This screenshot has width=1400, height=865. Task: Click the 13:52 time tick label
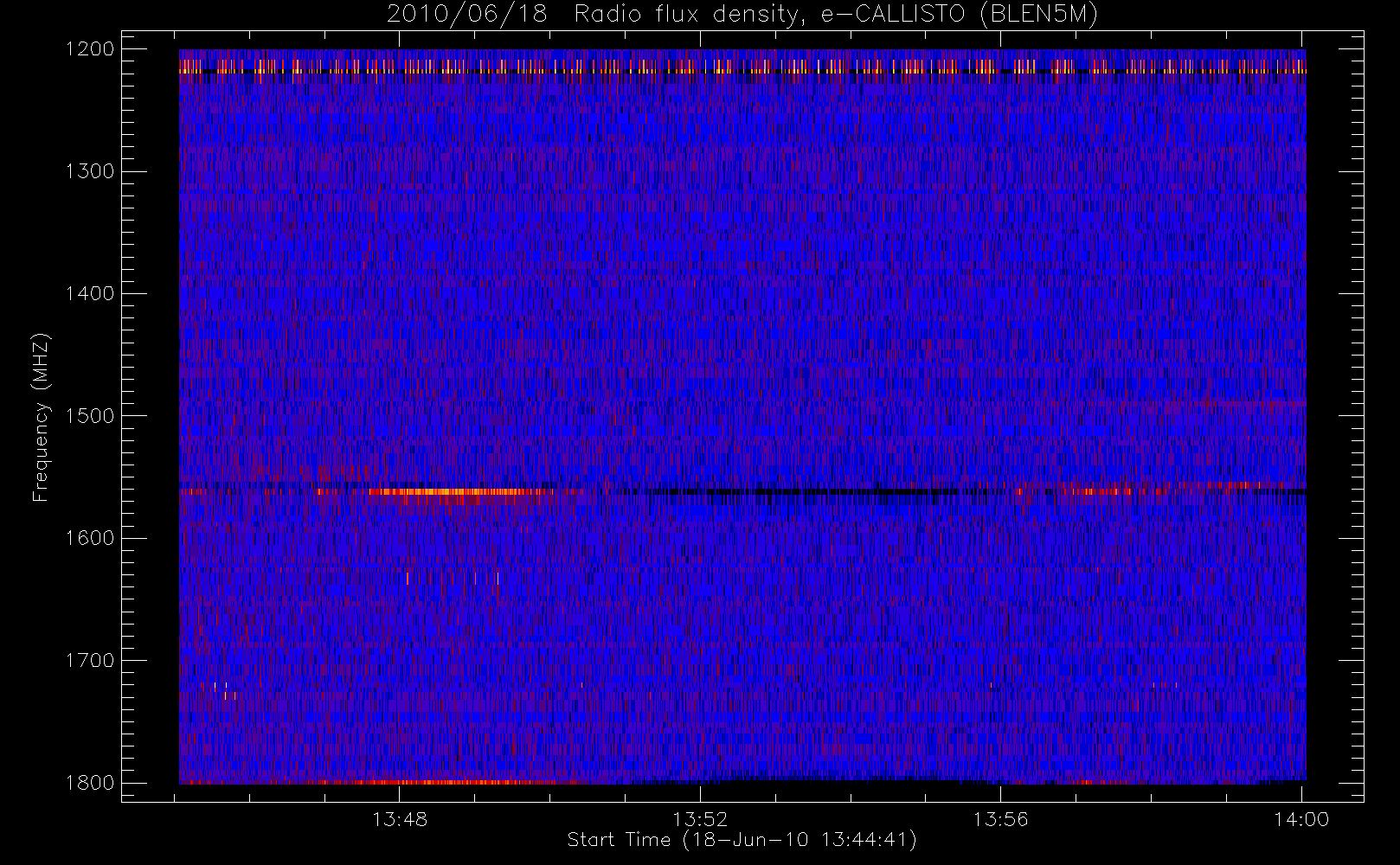700,819
